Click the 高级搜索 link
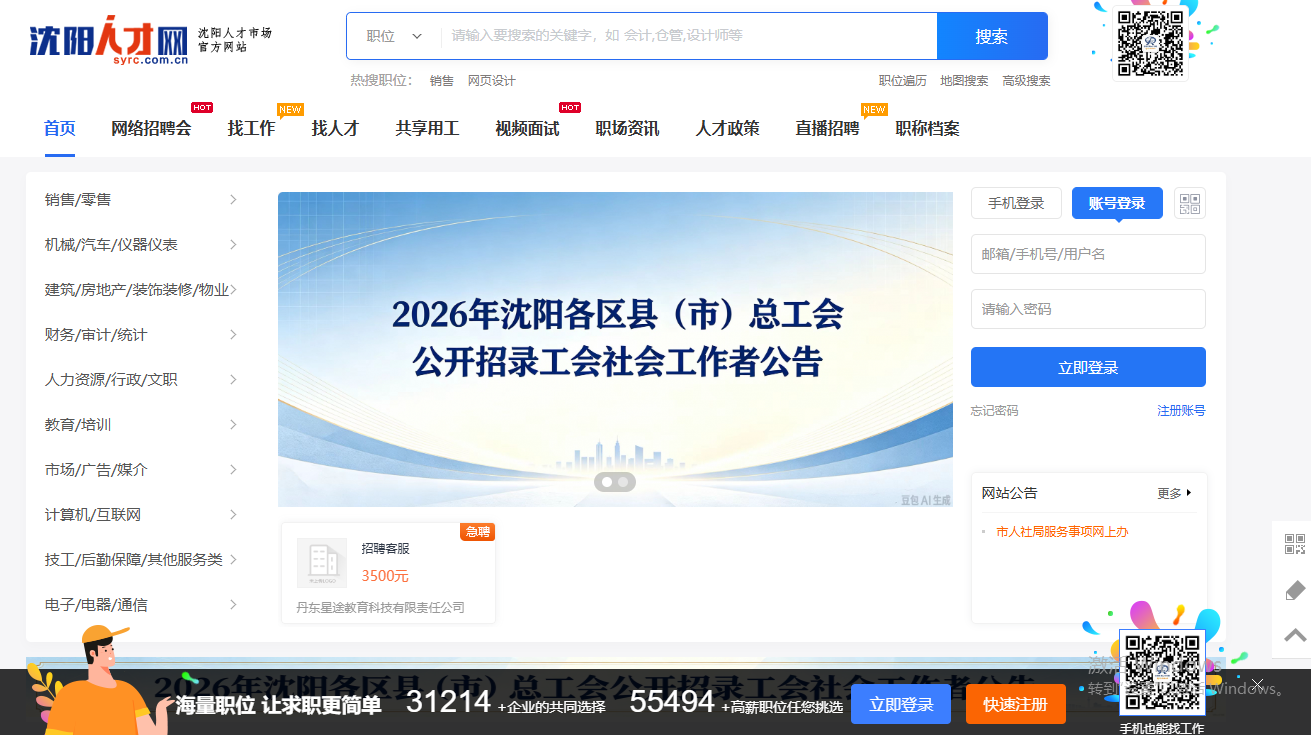Screen dimensions: 1311x735 (1026, 81)
